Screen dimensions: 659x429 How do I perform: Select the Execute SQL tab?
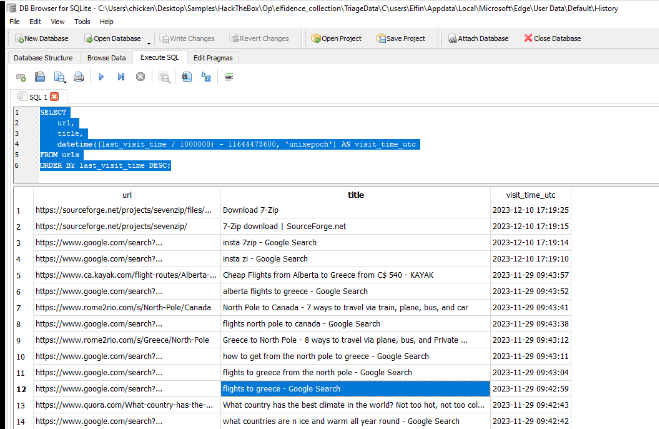159,58
